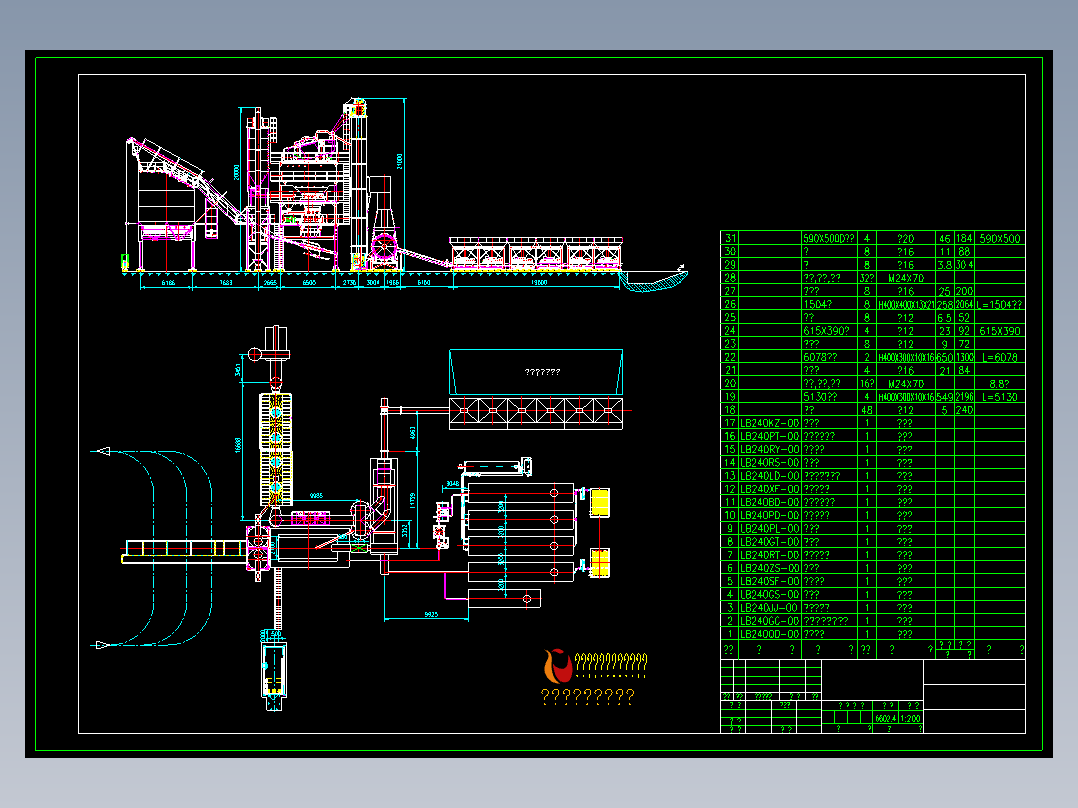Click item number 17 in the parts table

click(x=730, y=423)
